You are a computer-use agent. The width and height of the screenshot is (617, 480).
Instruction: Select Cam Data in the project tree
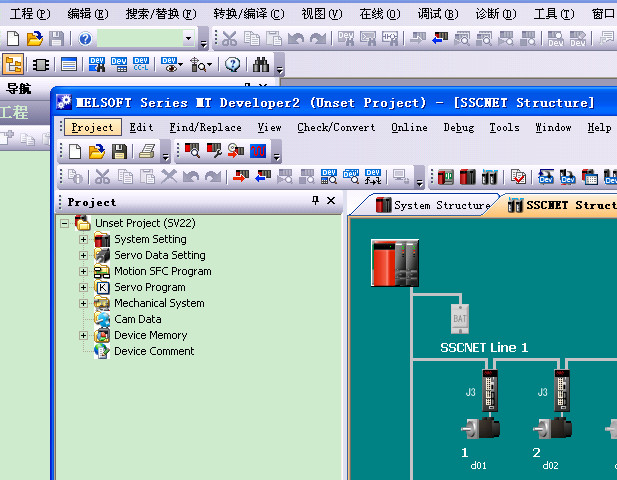click(x=137, y=319)
